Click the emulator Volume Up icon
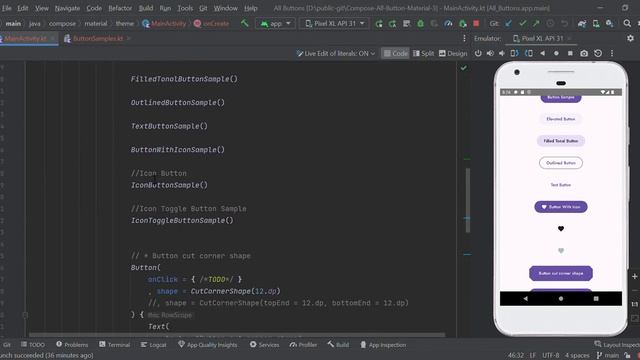 point(490,53)
